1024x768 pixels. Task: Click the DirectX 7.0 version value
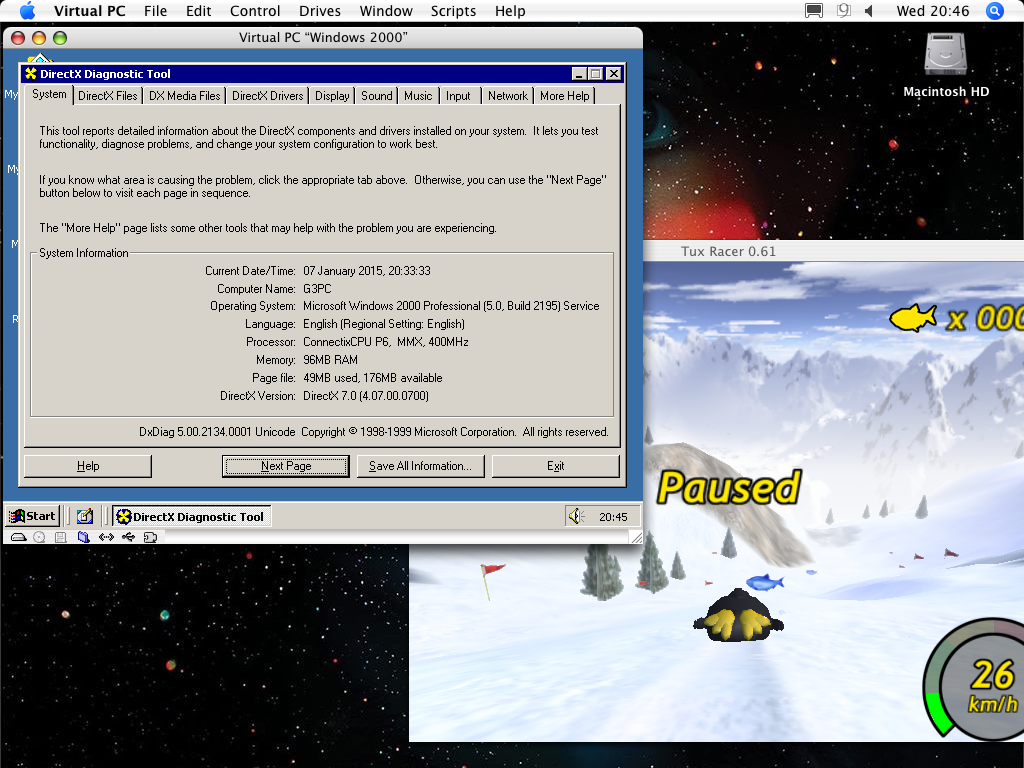[366, 396]
